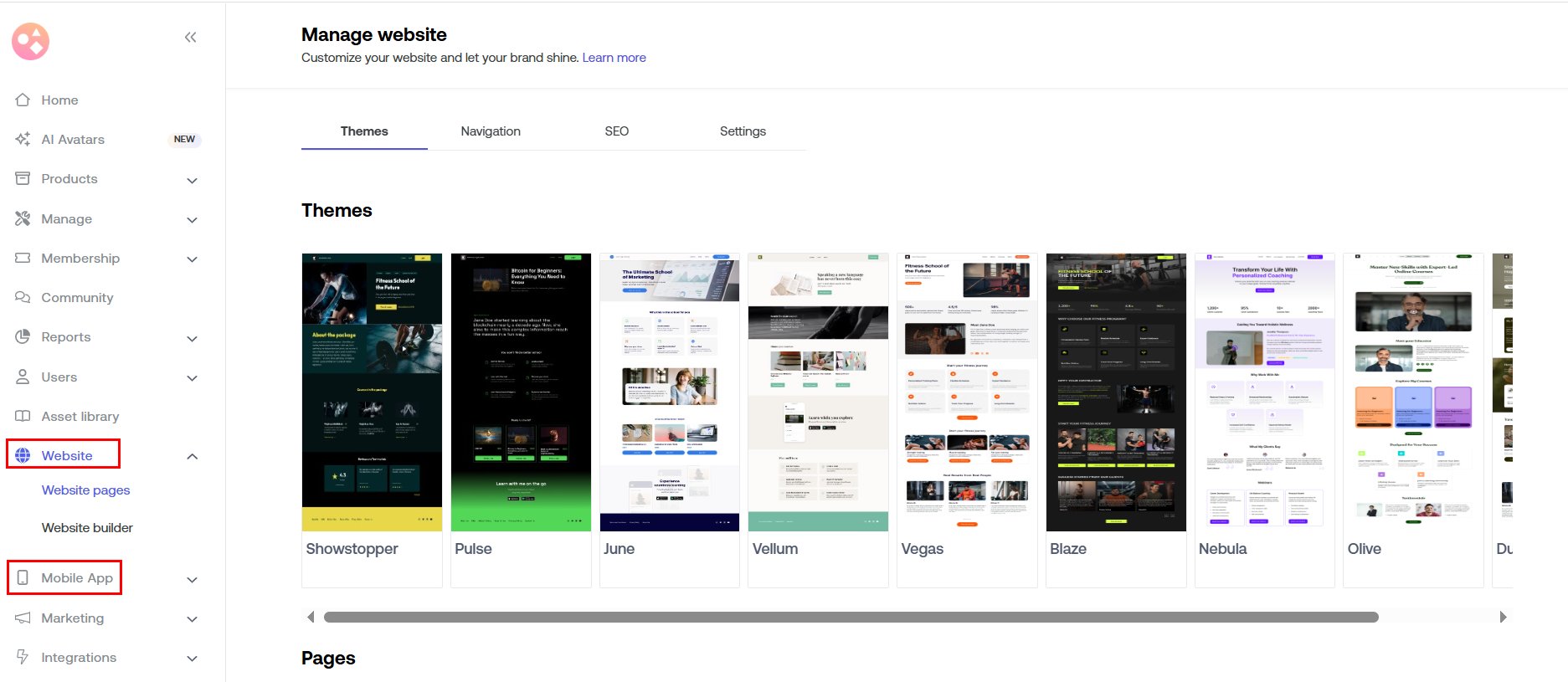This screenshot has height=682, width=1568.
Task: Open Website builder in sidebar
Action: point(87,528)
